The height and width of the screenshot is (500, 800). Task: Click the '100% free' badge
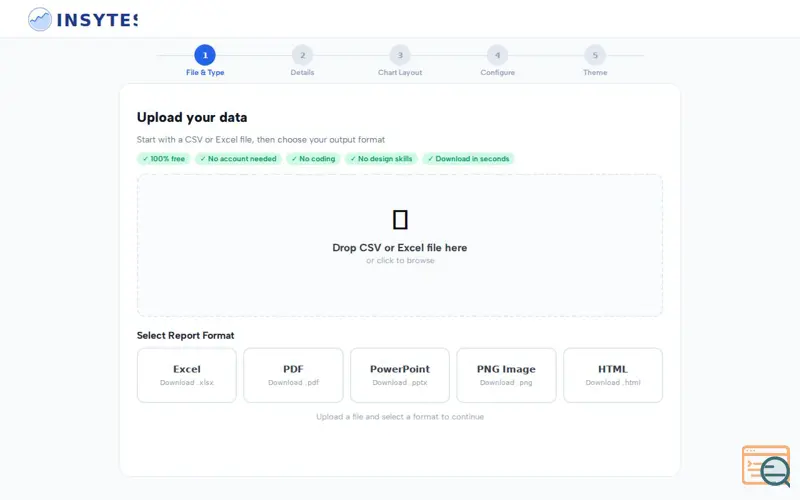coord(164,159)
